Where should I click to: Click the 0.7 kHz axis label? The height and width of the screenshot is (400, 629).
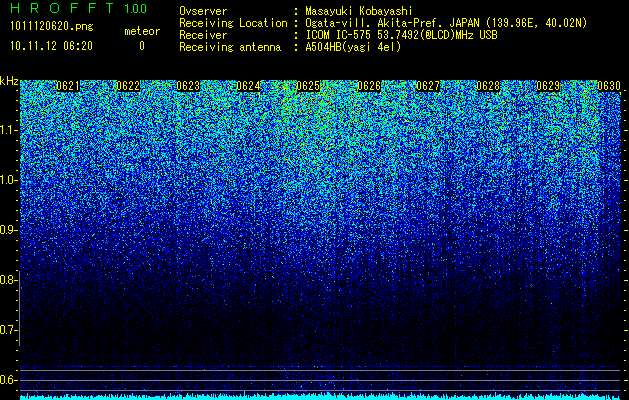coord(7,330)
